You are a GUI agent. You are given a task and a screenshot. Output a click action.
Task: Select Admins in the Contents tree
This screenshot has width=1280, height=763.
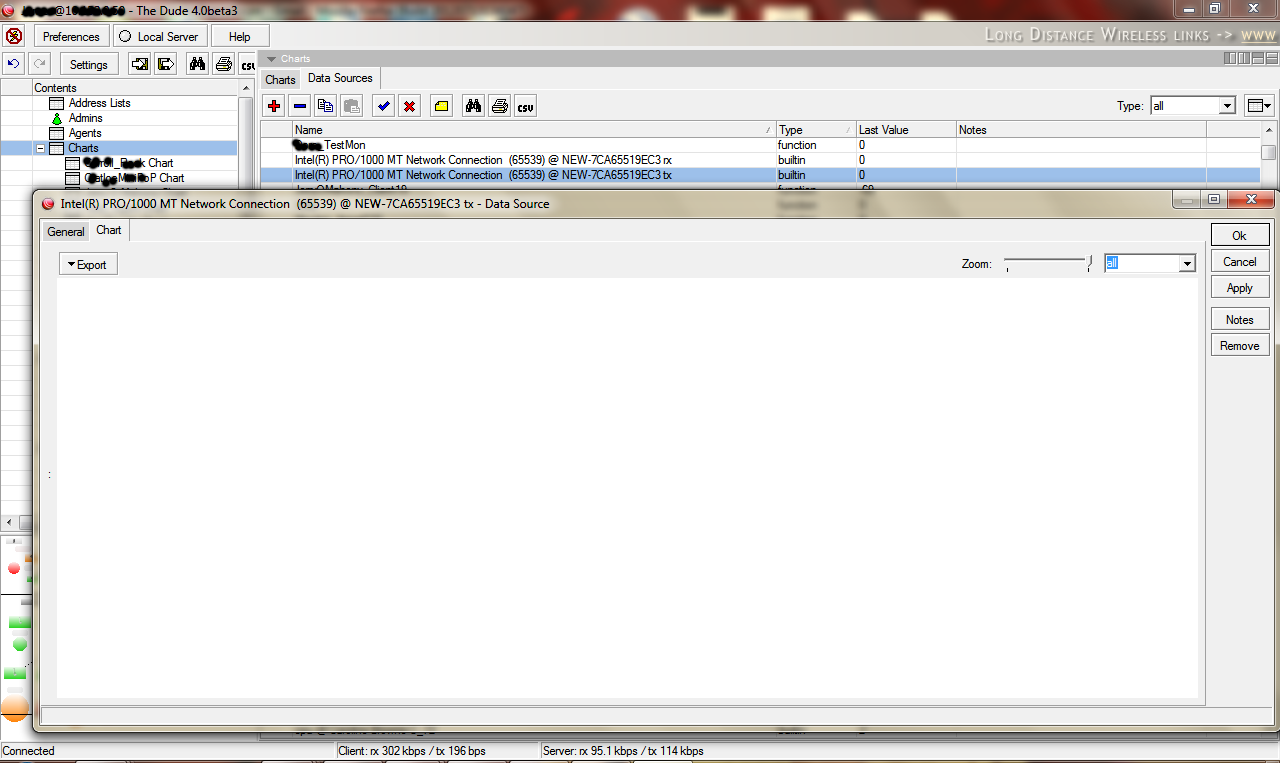(85, 118)
